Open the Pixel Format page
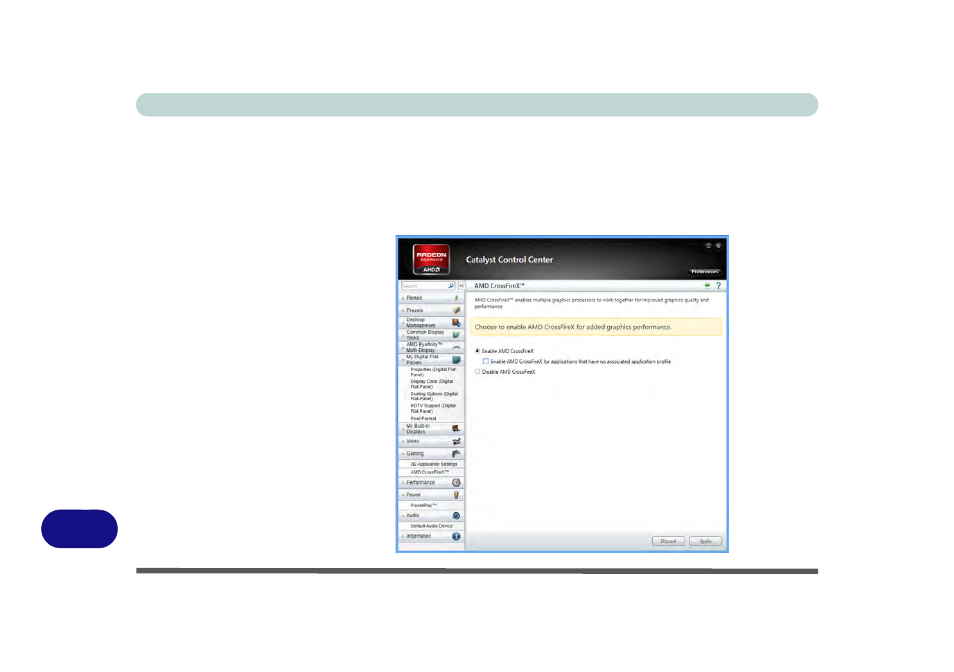954x672 pixels. tap(423, 418)
